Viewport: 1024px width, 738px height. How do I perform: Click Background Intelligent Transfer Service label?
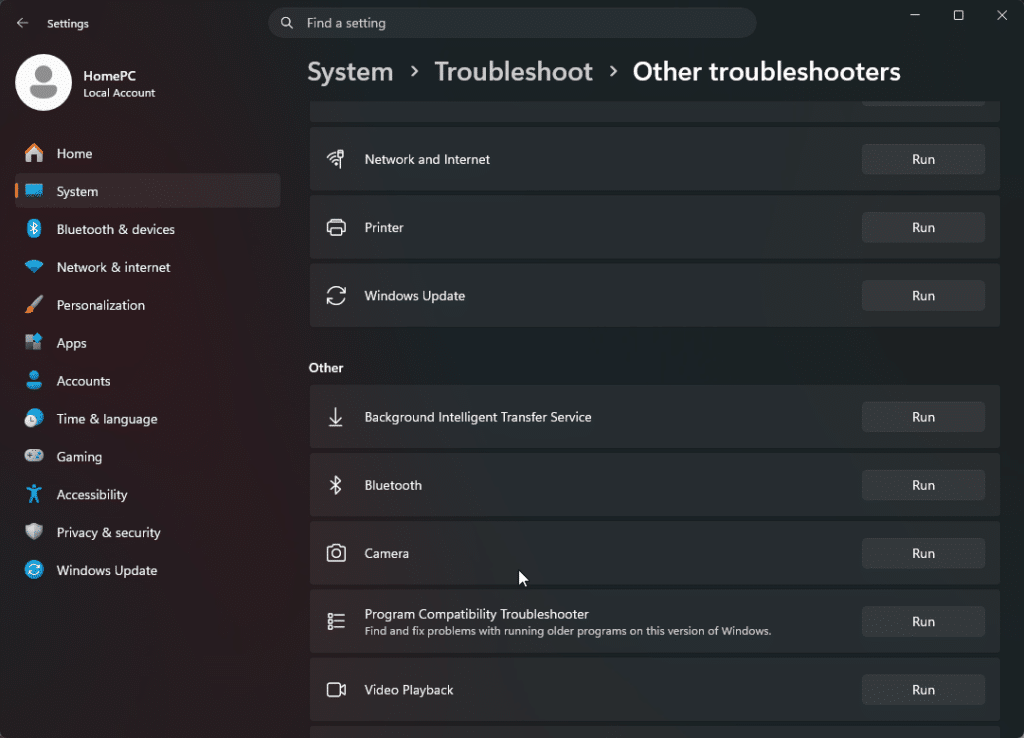(x=478, y=417)
